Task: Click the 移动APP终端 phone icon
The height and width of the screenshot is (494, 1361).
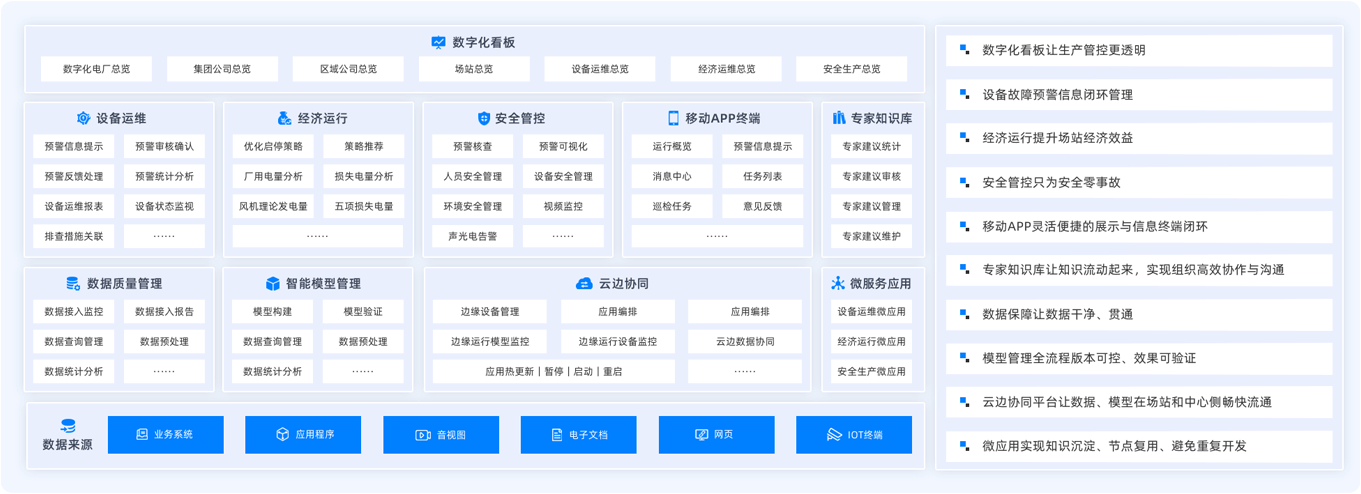Action: [x=673, y=118]
